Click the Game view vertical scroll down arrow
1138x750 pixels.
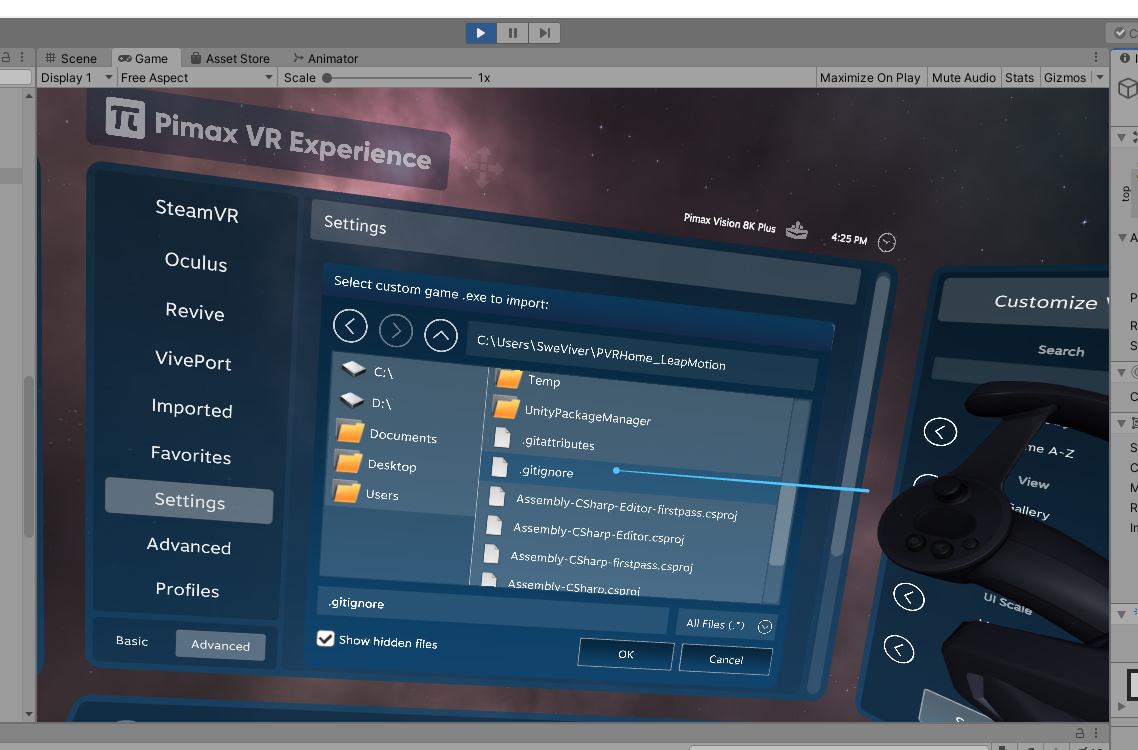[x=29, y=714]
